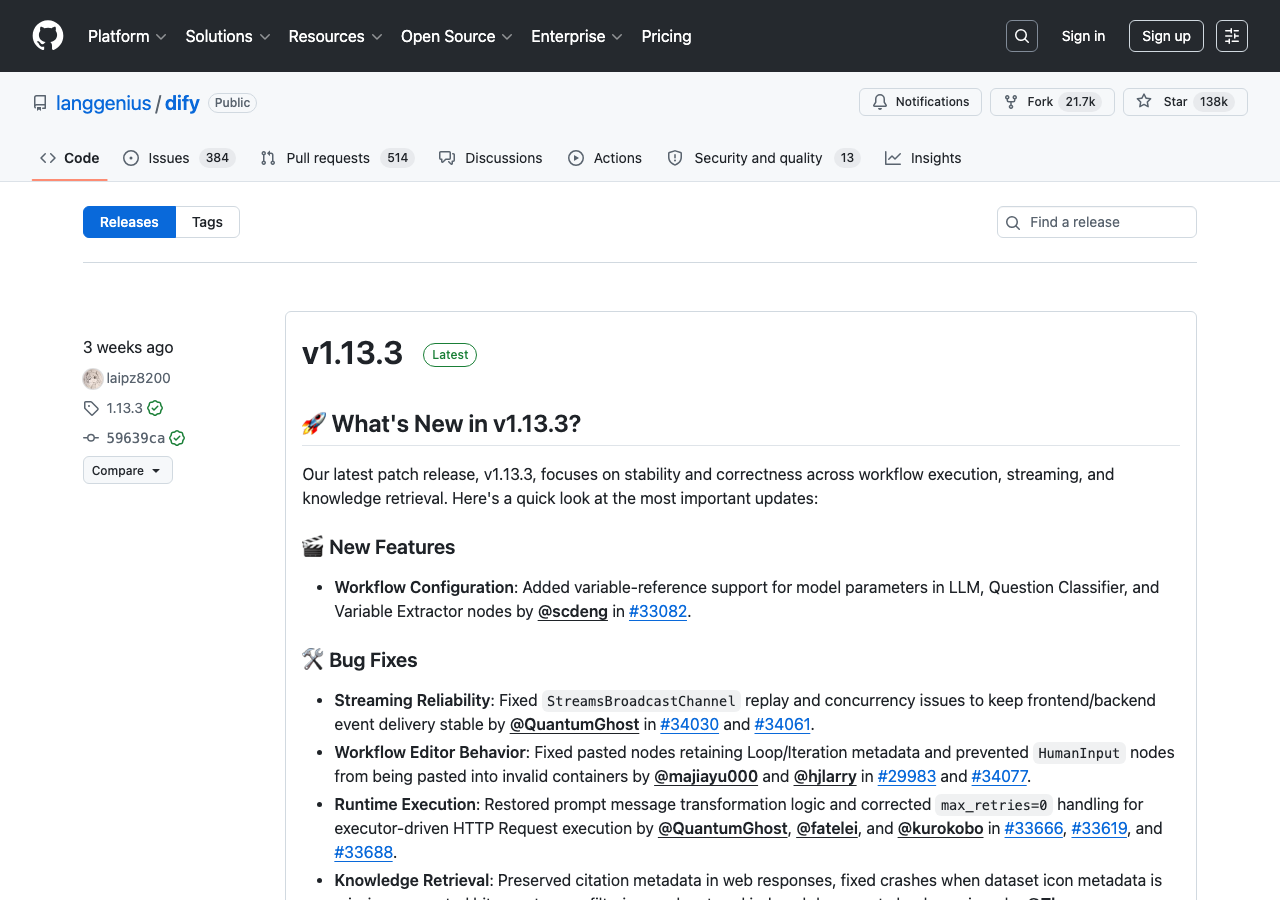Open the 1.13.3 tag link
Screen dimensions: 1280x900
coord(124,408)
